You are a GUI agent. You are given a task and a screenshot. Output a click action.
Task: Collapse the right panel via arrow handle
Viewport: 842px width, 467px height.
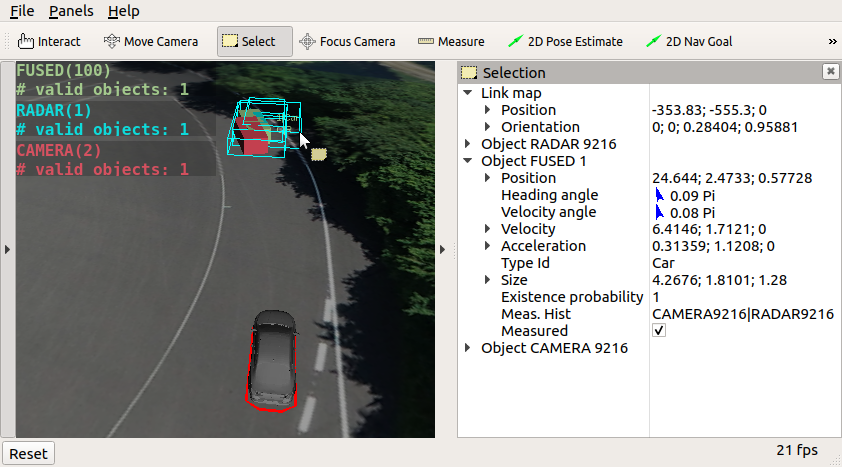coord(442,250)
